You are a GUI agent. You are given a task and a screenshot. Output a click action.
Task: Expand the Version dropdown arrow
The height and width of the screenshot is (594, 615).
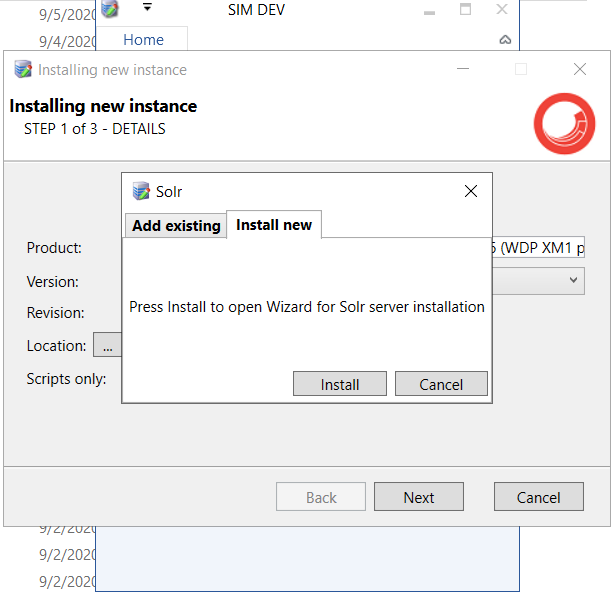pos(573,280)
